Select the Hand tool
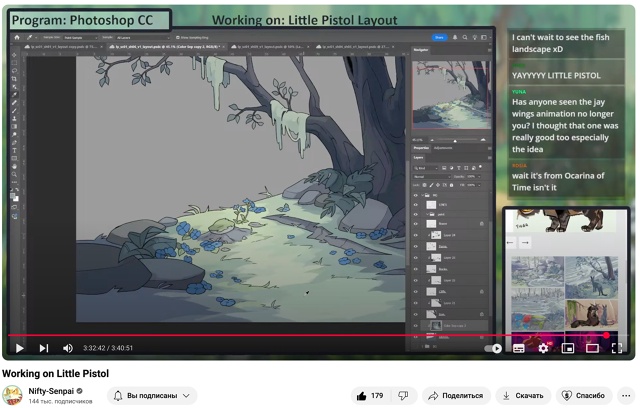Viewport: 640px width, 408px height. pyautogui.click(x=15, y=166)
